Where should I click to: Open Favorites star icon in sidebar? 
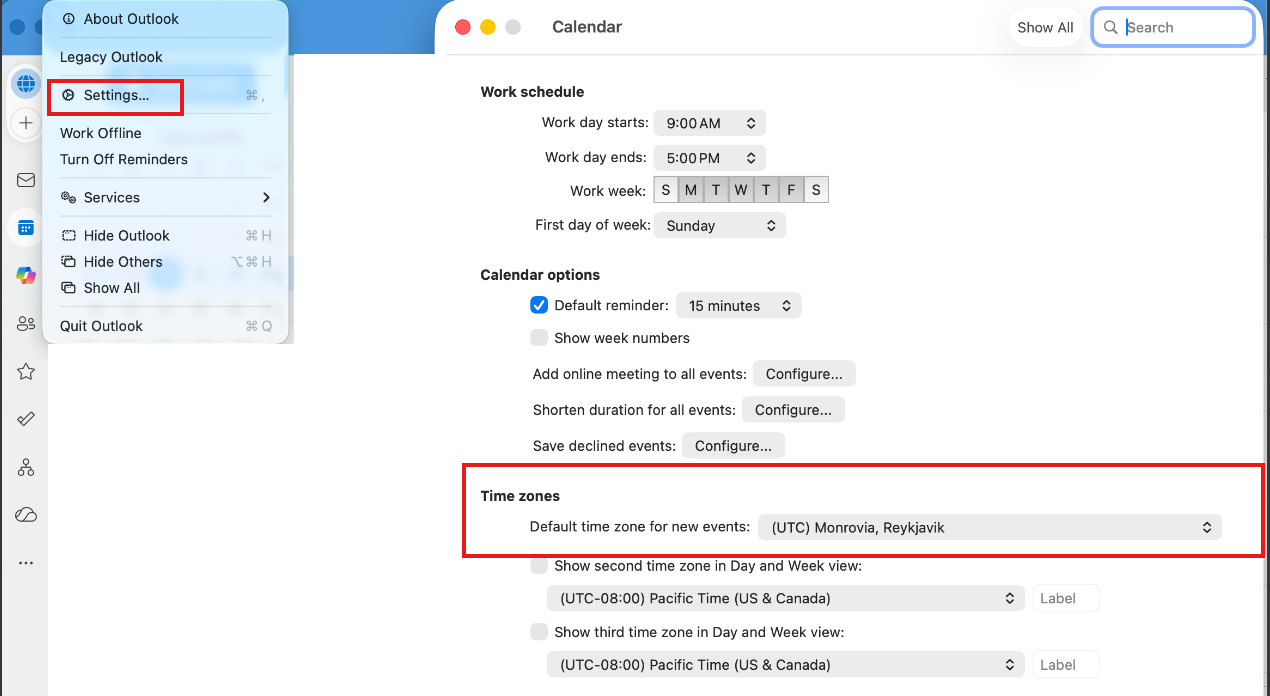click(26, 371)
